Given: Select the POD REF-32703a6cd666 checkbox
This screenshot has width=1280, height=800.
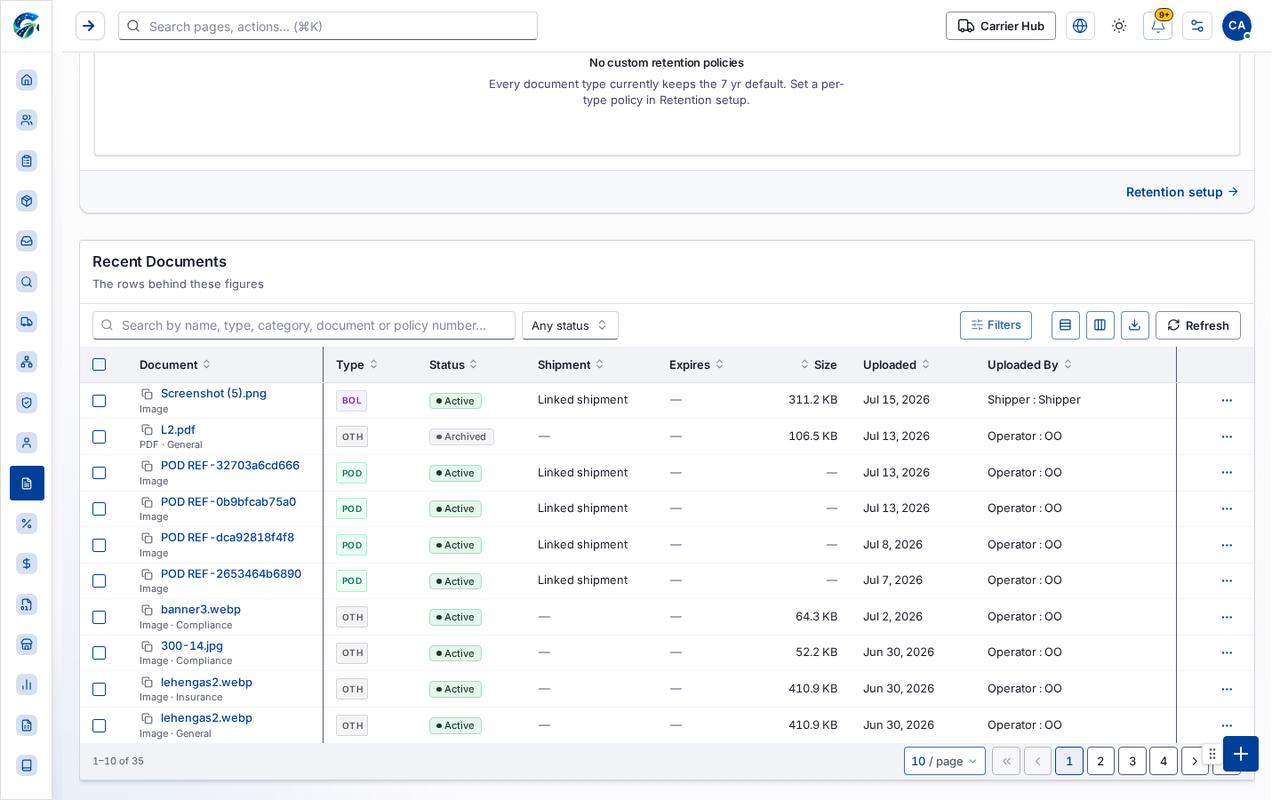Looking at the screenshot, I should [x=99, y=473].
